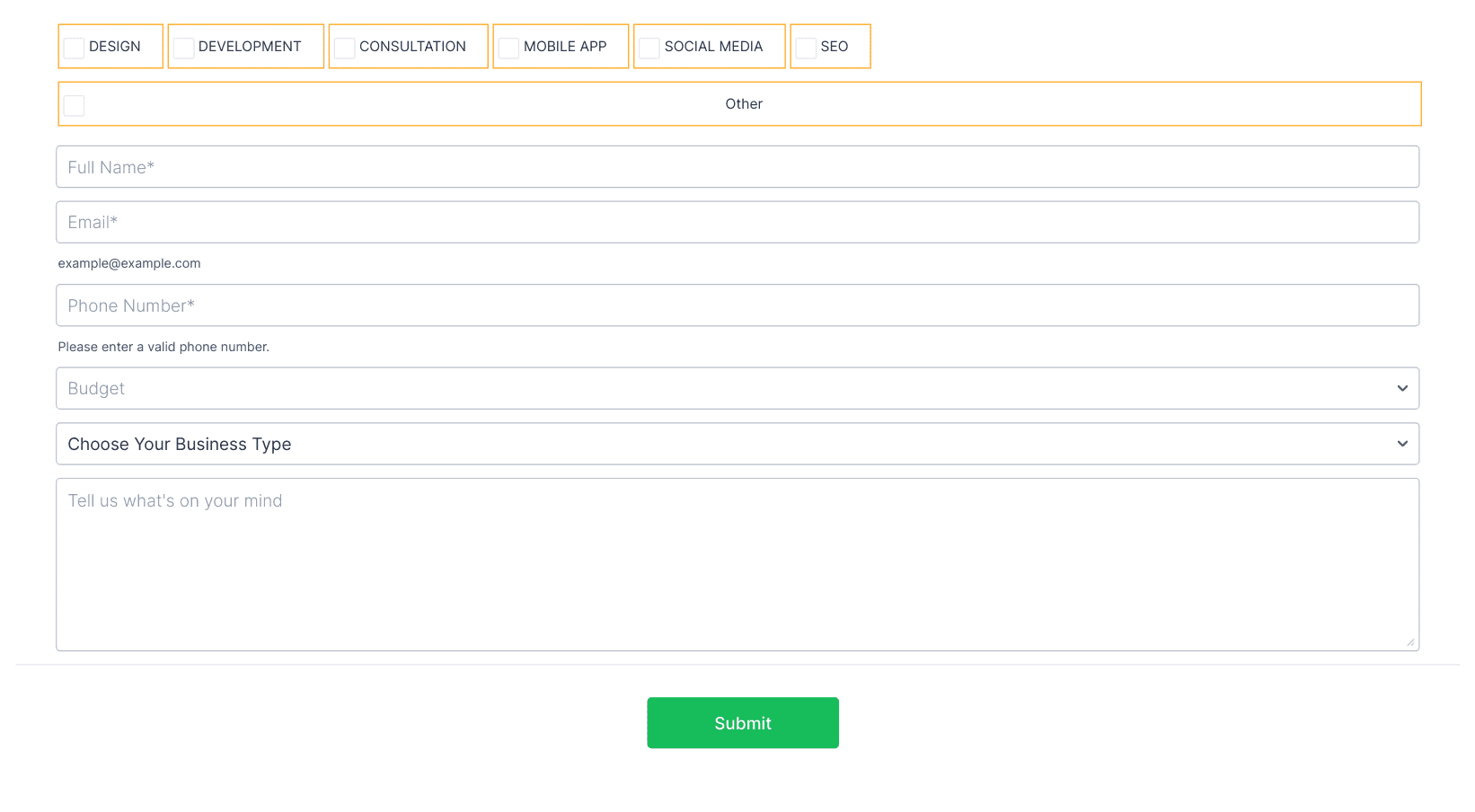Screen dimensions: 1475x812
Task: Toggle the SOCIAL MEDIA checkbox
Action: (x=649, y=49)
